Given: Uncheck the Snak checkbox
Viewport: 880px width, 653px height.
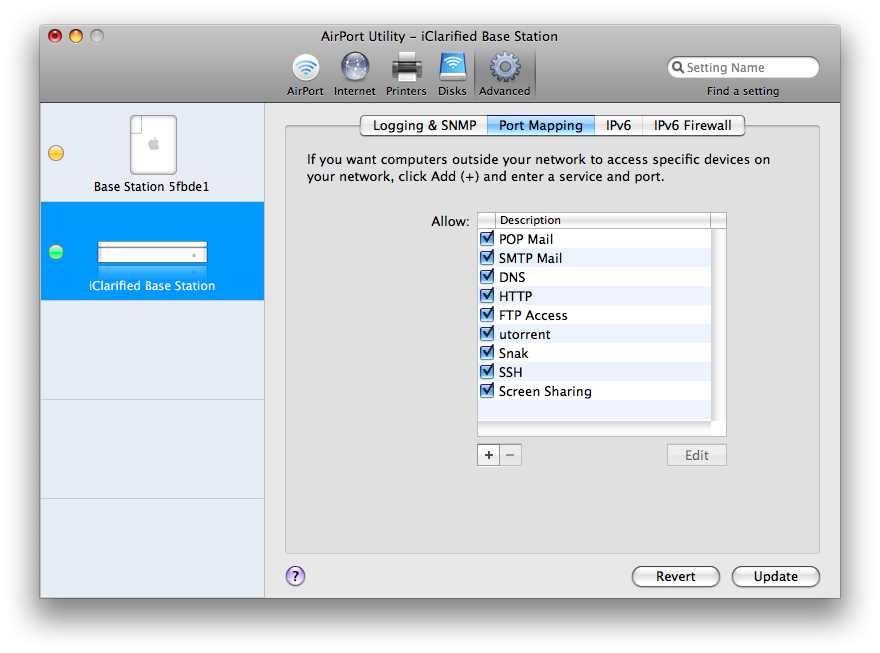Looking at the screenshot, I should (487, 353).
